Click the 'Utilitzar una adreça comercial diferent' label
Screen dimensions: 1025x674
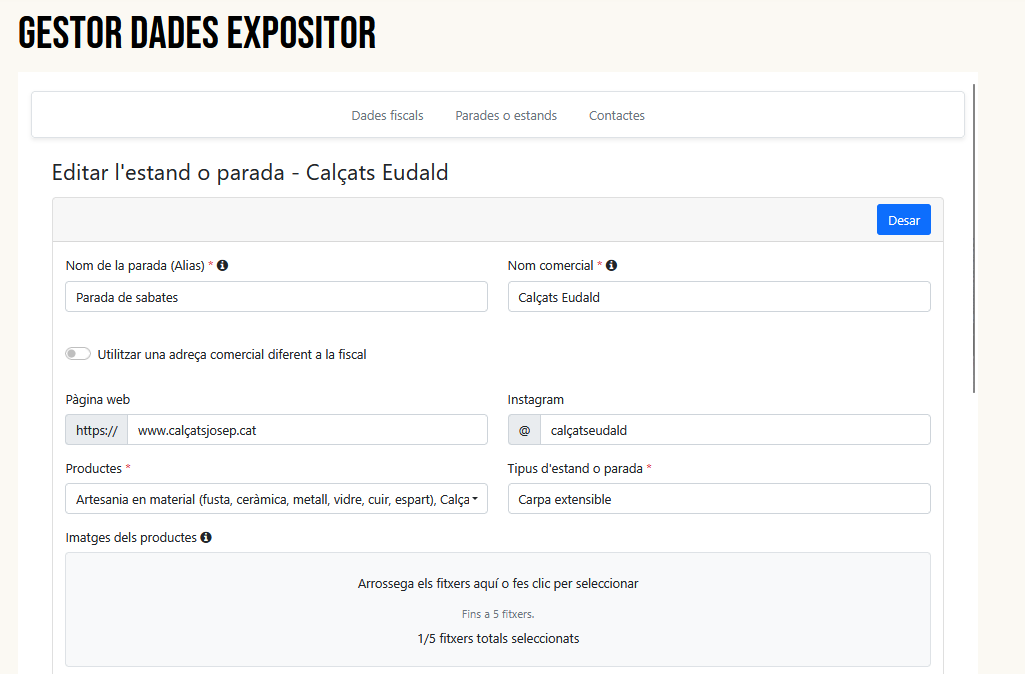coord(232,354)
